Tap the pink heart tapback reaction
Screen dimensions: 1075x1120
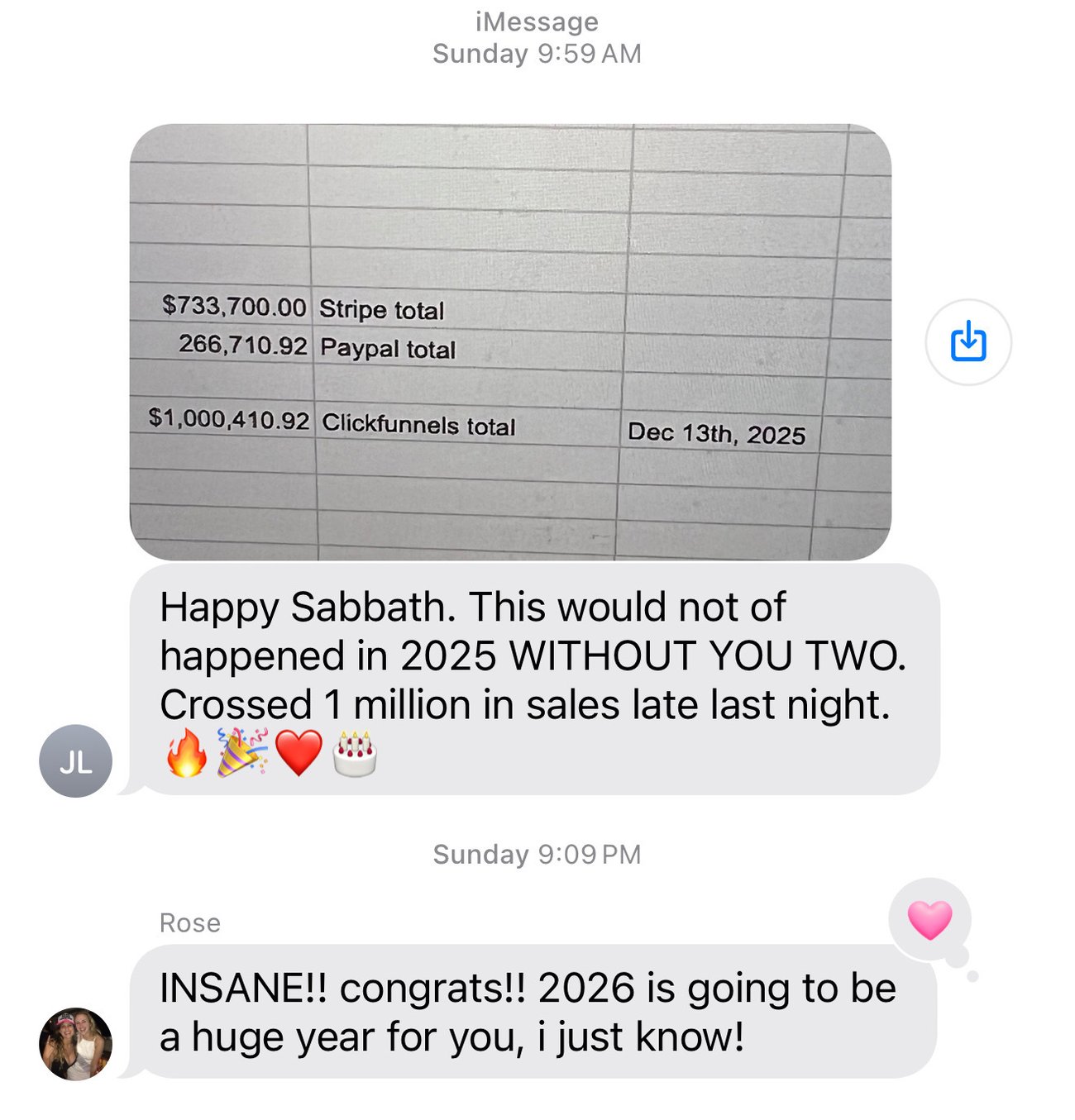coord(929,920)
